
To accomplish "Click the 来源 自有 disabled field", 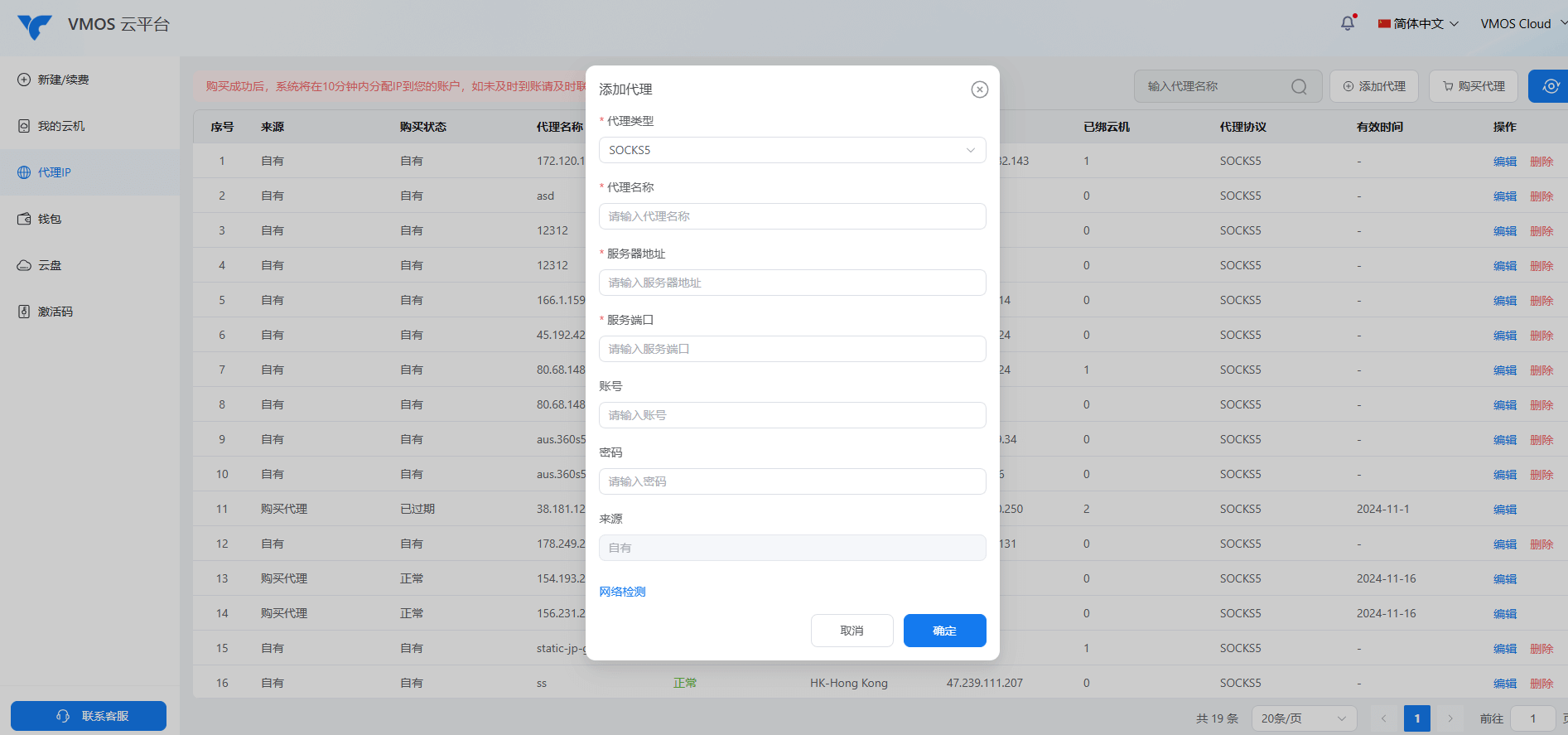I will tap(792, 548).
